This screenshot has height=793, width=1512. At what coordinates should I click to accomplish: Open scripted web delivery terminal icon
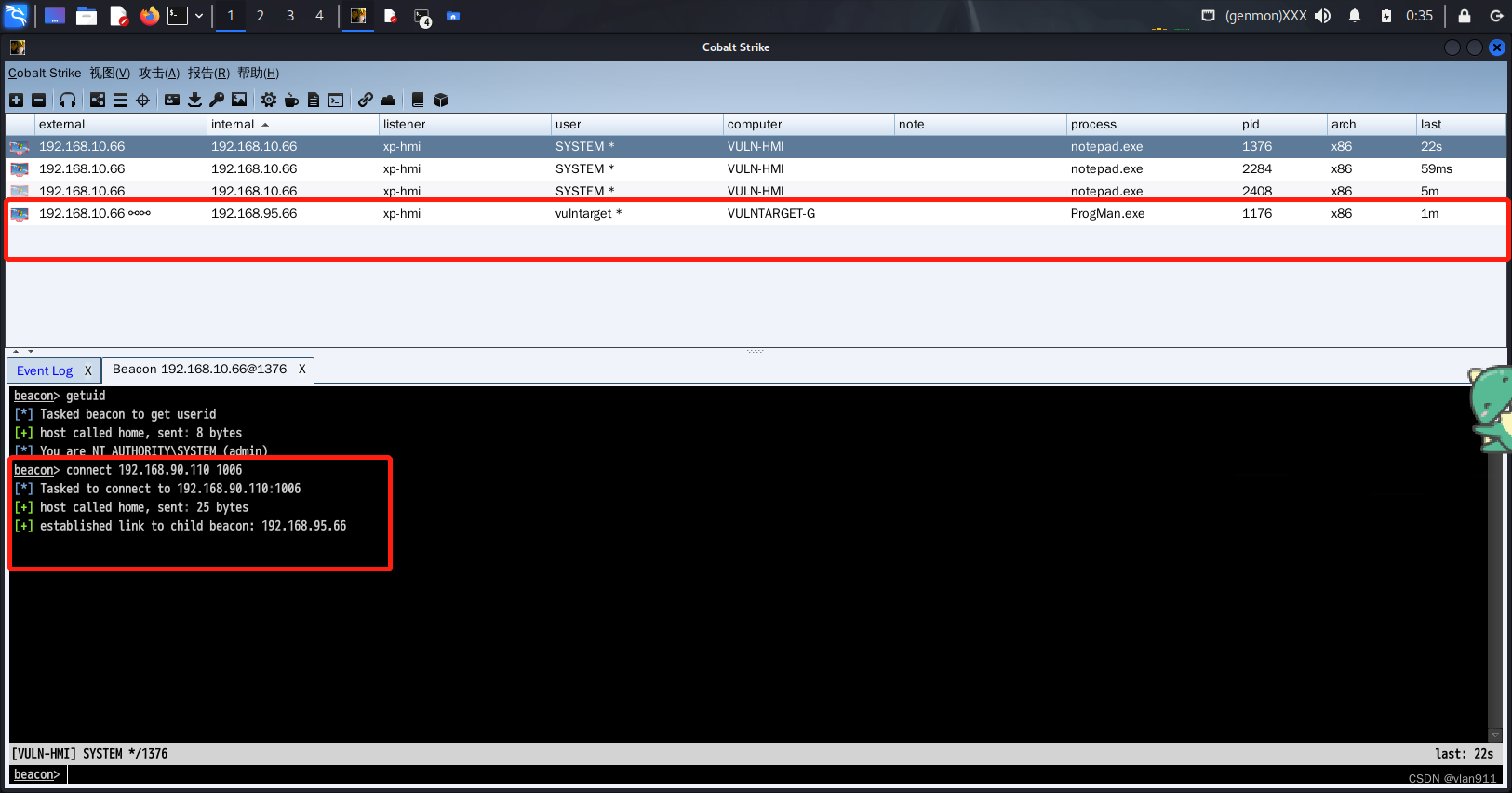click(x=336, y=100)
